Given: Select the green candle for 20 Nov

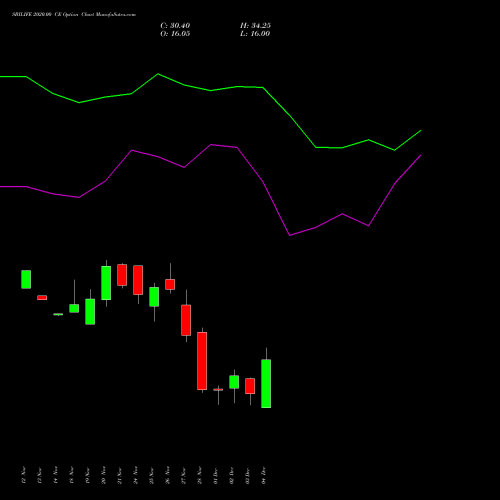Looking at the screenshot, I should (106, 283).
